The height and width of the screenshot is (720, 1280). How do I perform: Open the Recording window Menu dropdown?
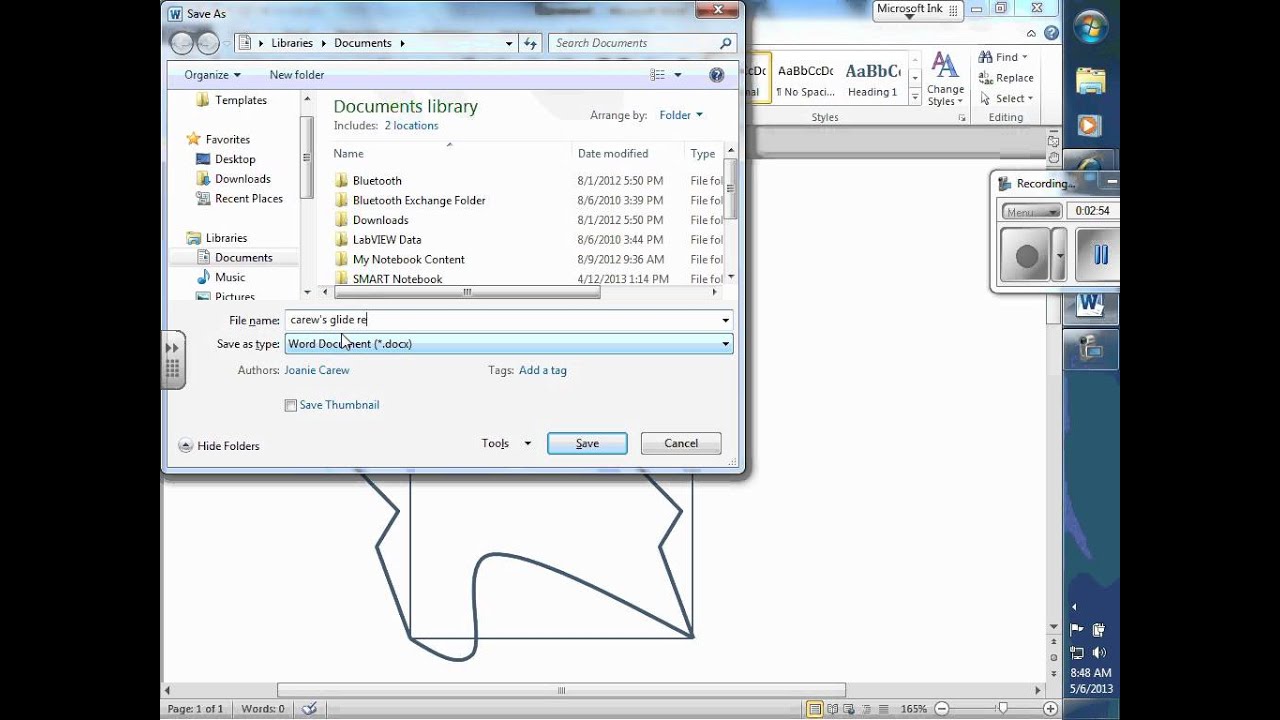click(1032, 212)
